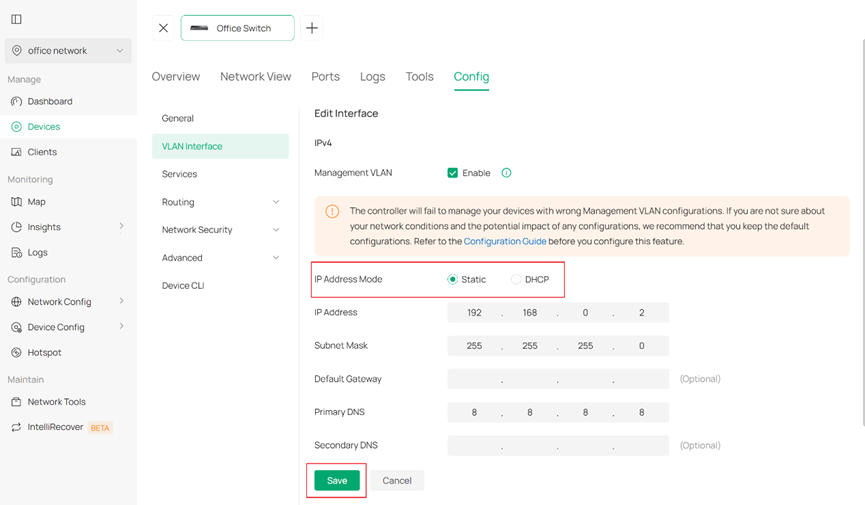The image size is (865, 505).
Task: Open the device Logs tab
Action: pos(372,77)
